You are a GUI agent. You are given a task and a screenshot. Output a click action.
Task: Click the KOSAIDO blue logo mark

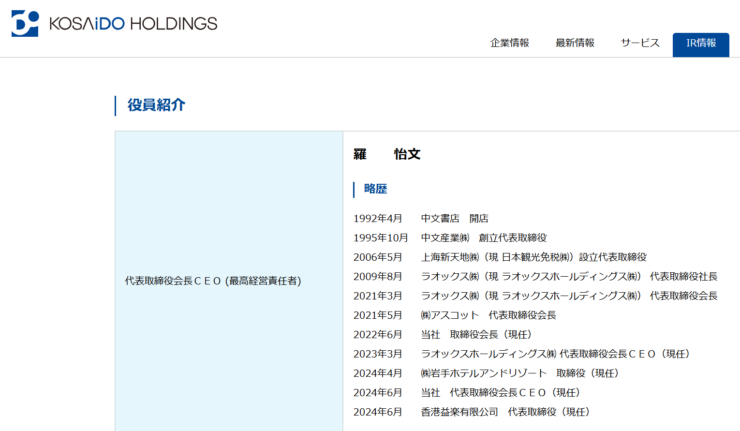pyautogui.click(x=25, y=23)
